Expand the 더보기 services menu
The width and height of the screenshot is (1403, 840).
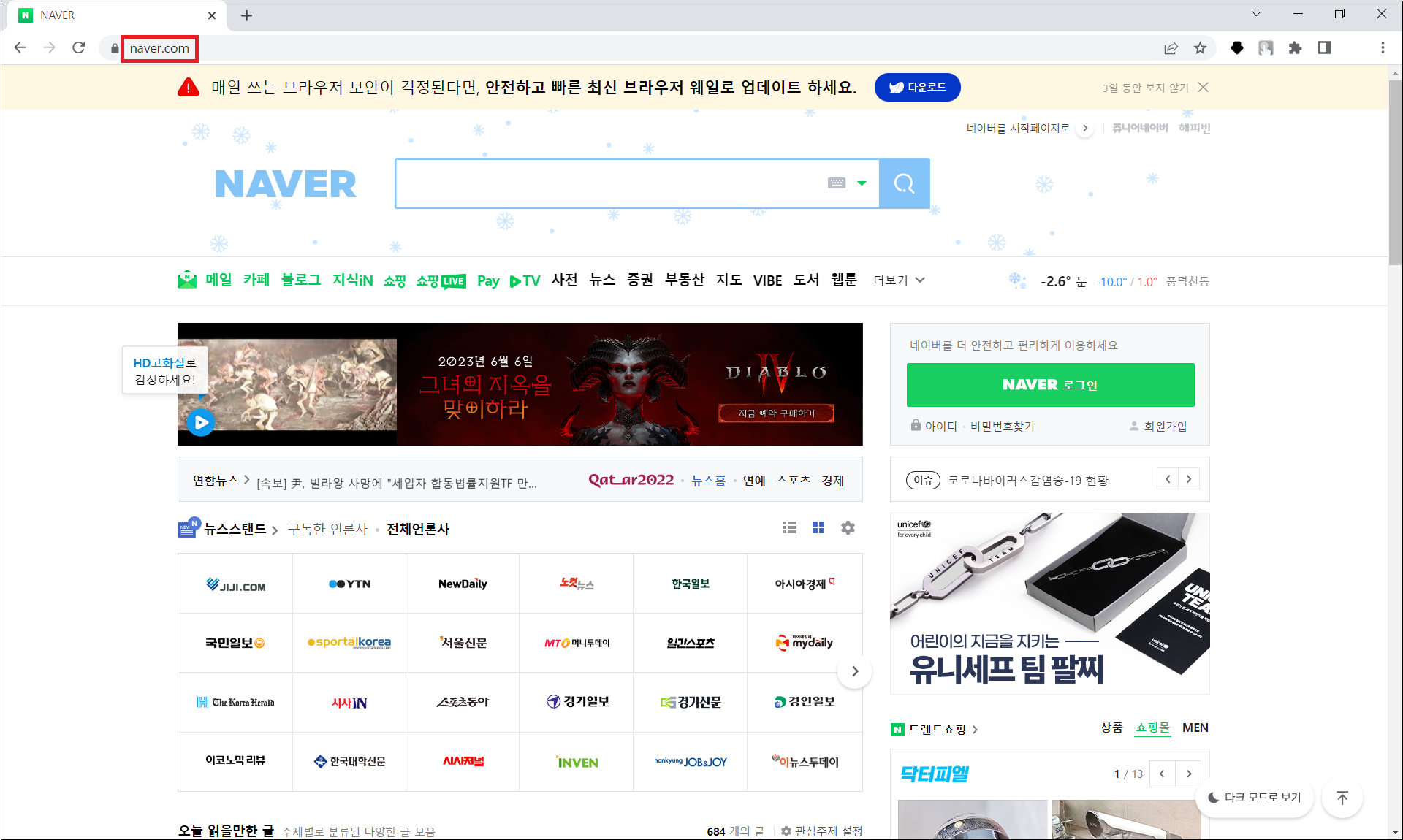[x=899, y=280]
